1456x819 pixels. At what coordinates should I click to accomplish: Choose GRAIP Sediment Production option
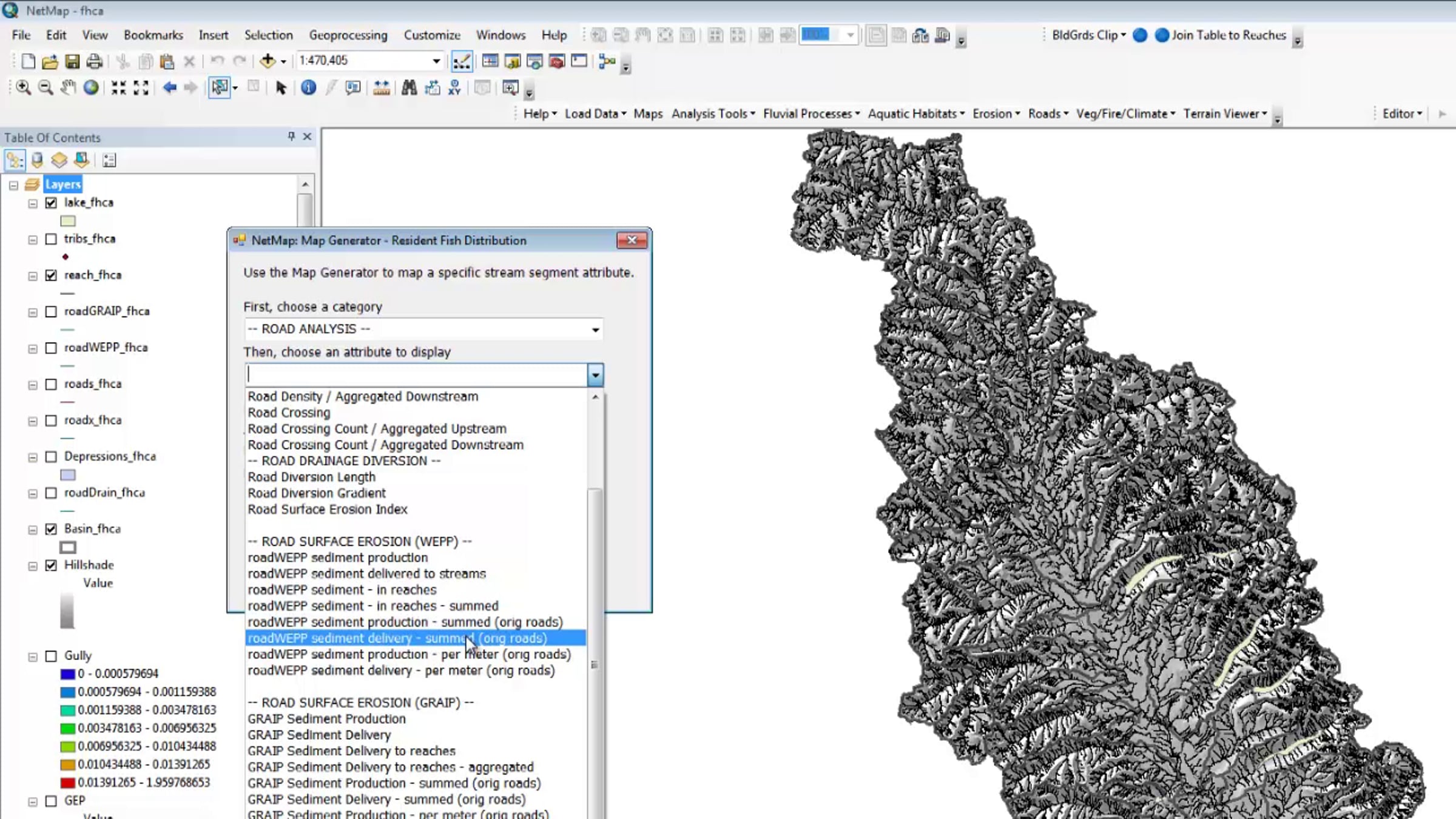(x=416, y=719)
